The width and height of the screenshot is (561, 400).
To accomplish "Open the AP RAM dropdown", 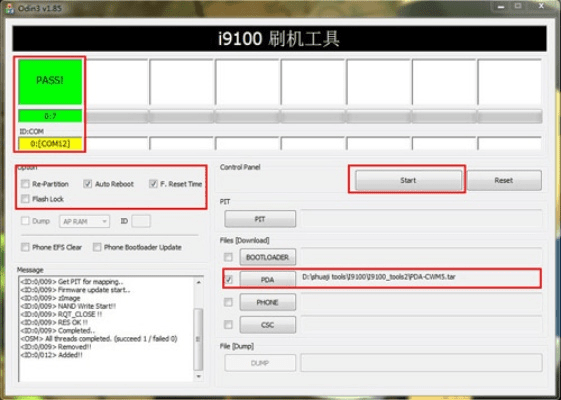I will click(x=84, y=221).
